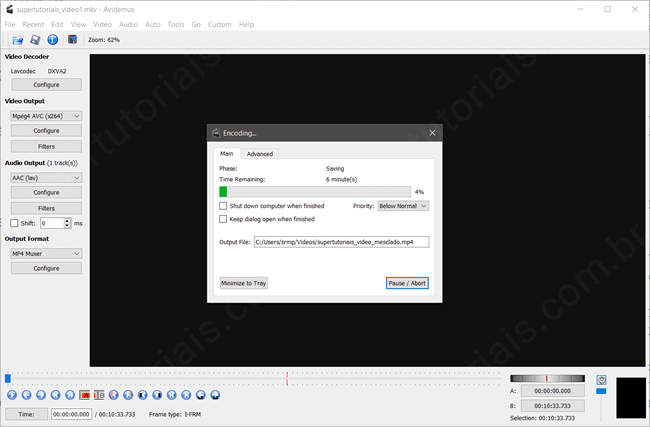The width and height of the screenshot is (650, 427).
Task: Switch to the Advanced tab
Action: (260, 154)
